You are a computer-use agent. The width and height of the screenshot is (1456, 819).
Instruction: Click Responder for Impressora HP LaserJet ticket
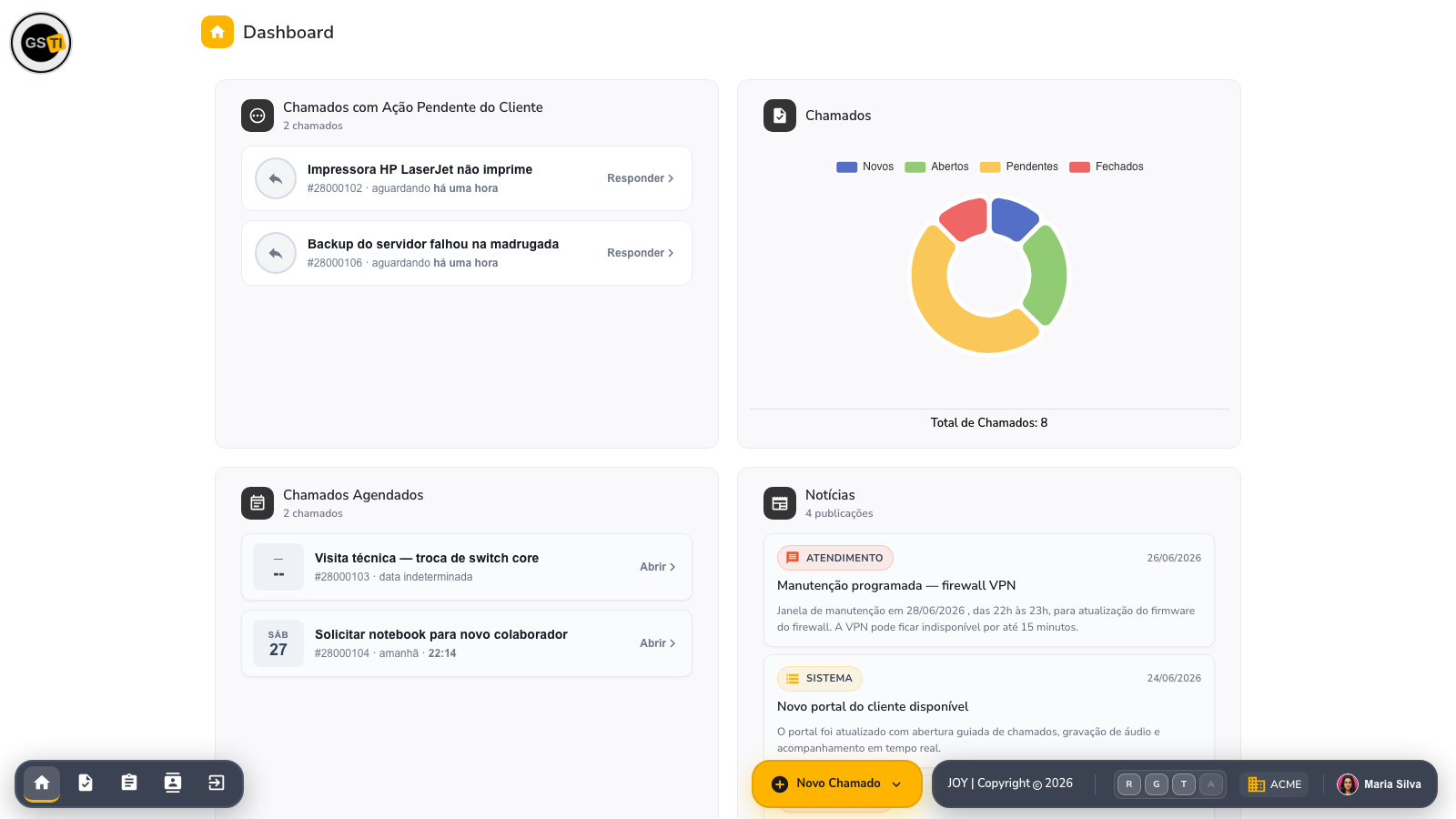point(641,178)
